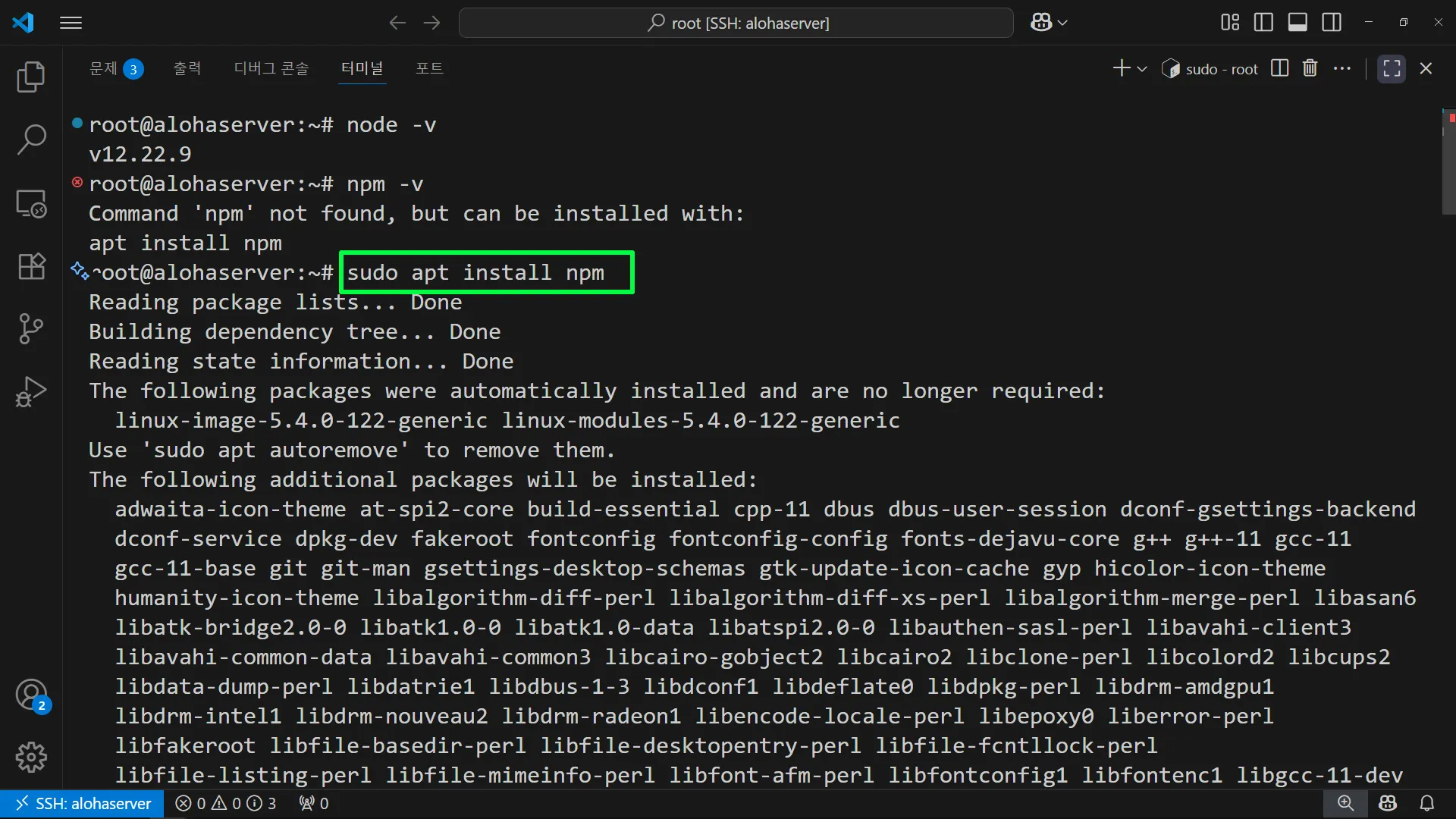Split the terminal with split icon
The width and height of the screenshot is (1456, 819).
tap(1279, 68)
